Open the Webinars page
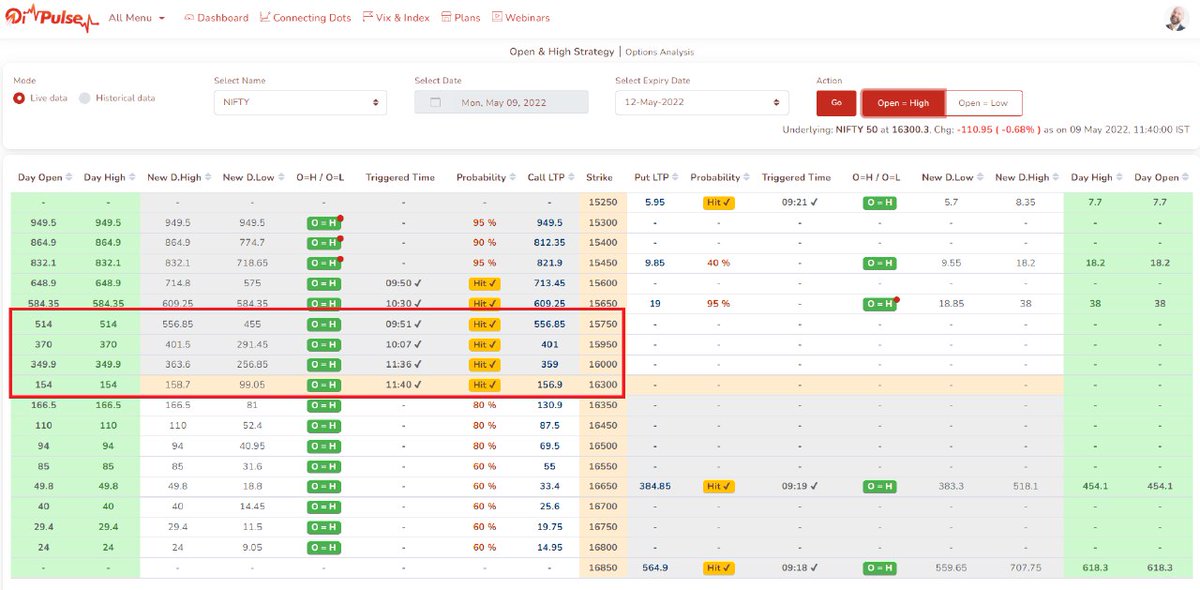The width and height of the screenshot is (1200, 590). point(520,18)
